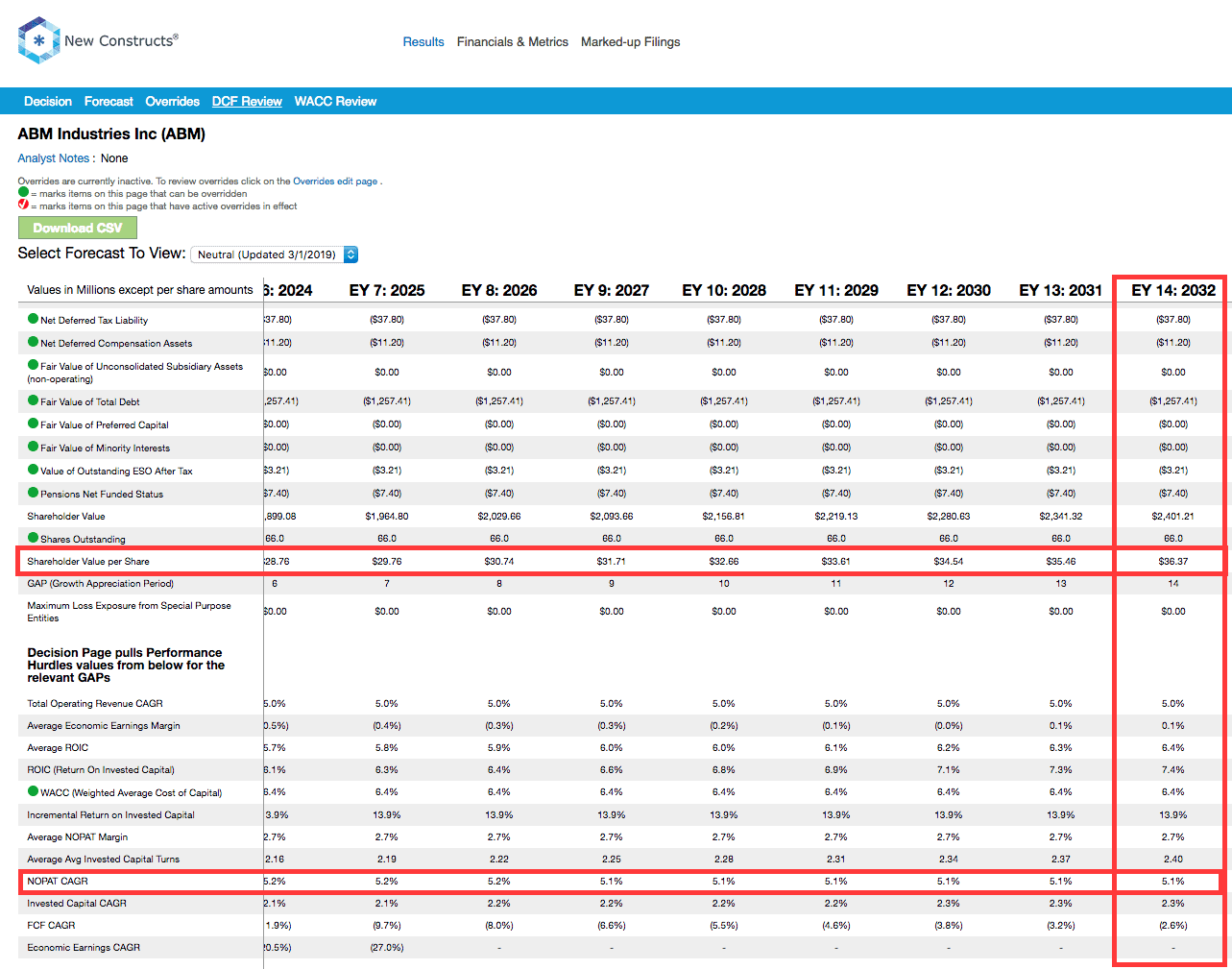Click the (27.0%) Economic Earnings CAGR value
Screen dimensions: 1232x969
(x=387, y=948)
